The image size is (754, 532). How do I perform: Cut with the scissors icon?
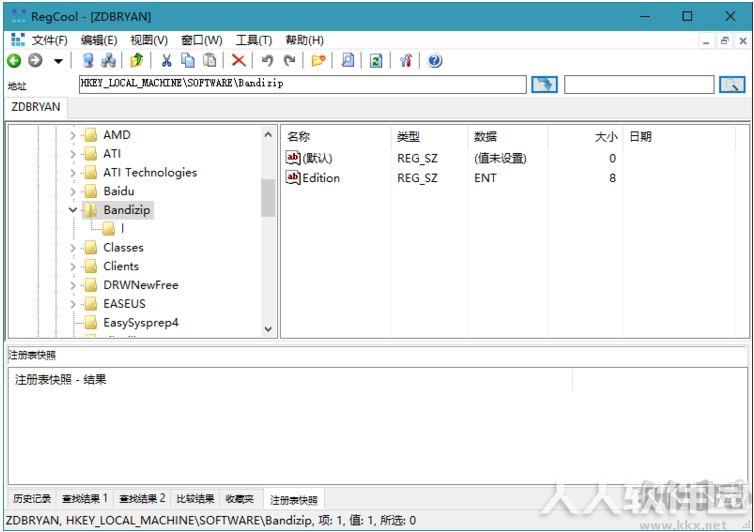[166, 61]
